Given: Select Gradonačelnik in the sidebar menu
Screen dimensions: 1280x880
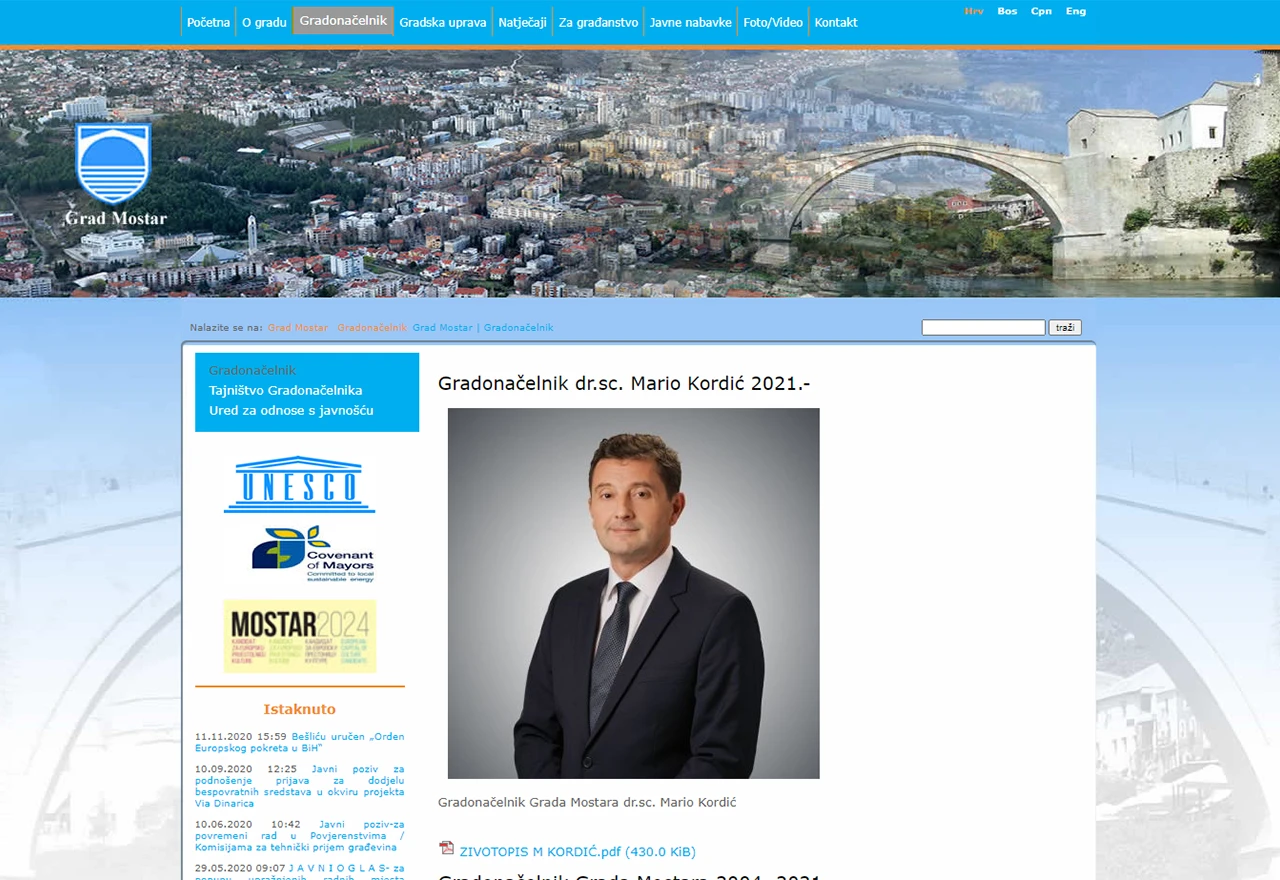Looking at the screenshot, I should (x=252, y=370).
